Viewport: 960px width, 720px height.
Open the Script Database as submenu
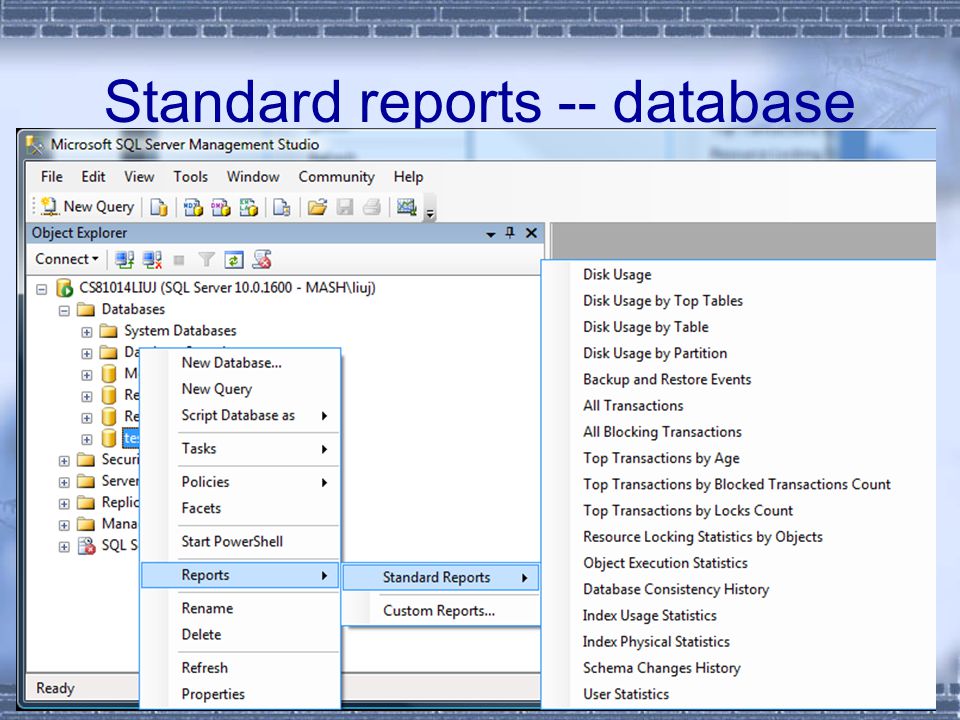[x=240, y=416]
